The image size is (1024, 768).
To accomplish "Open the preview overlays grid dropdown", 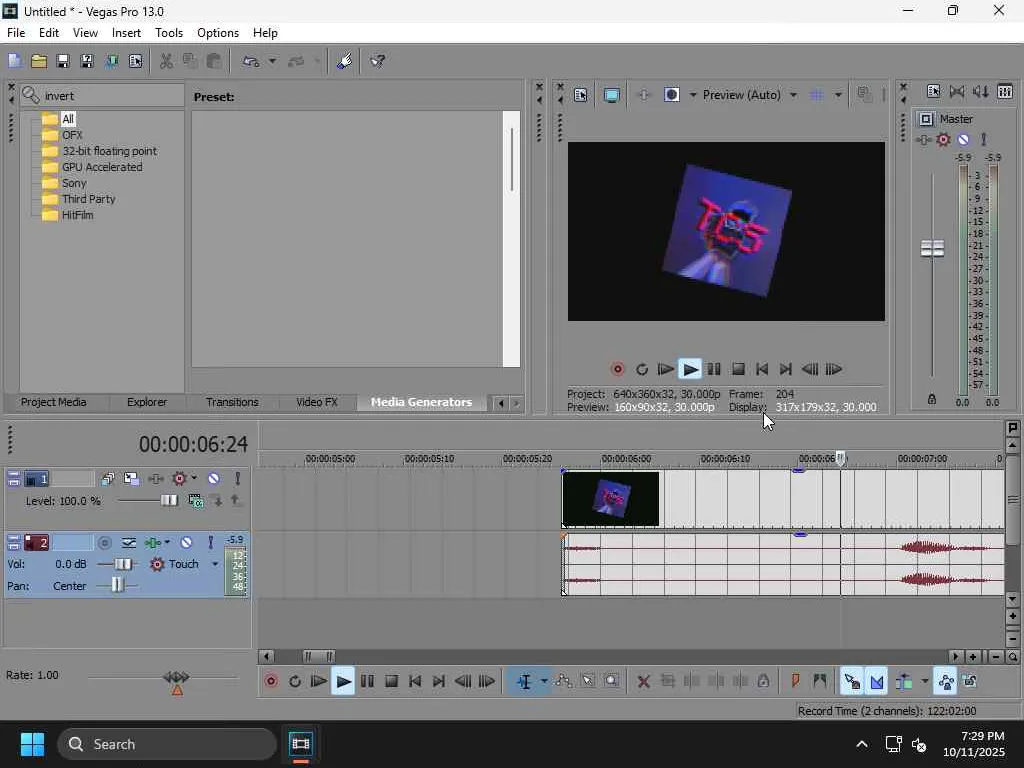I will 838,95.
